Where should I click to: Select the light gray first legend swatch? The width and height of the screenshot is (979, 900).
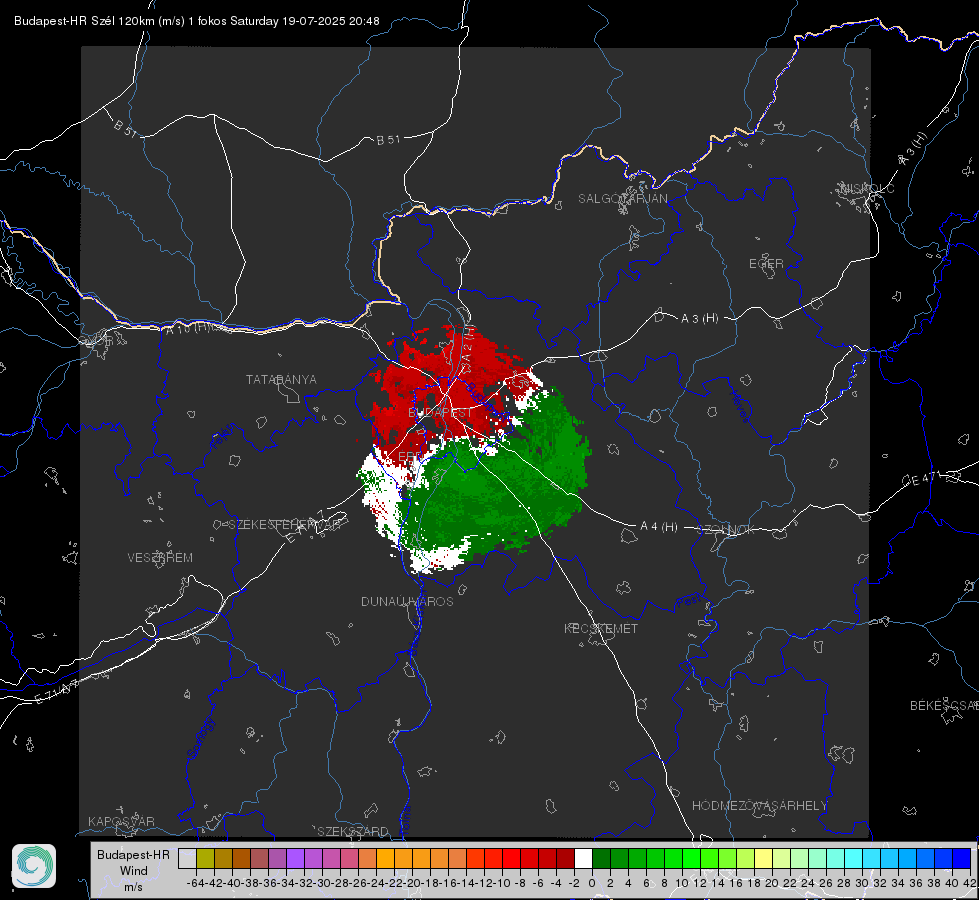click(187, 859)
